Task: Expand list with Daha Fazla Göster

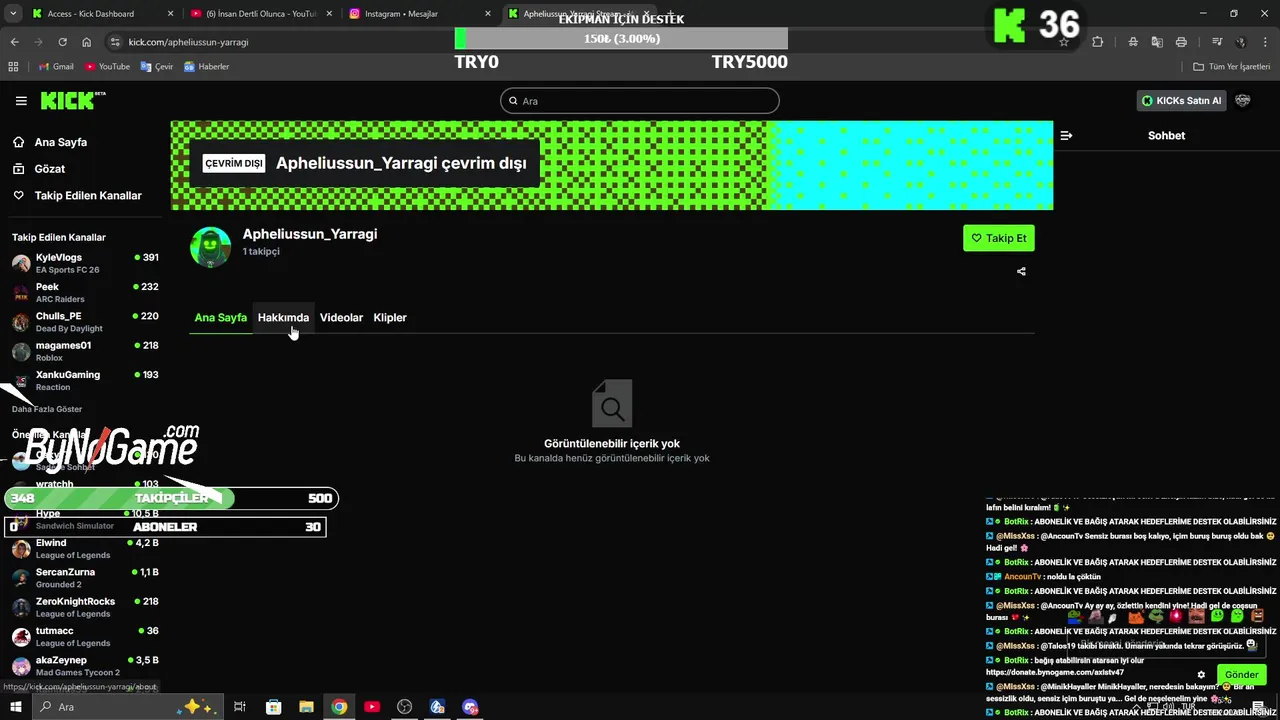Action: point(47,409)
